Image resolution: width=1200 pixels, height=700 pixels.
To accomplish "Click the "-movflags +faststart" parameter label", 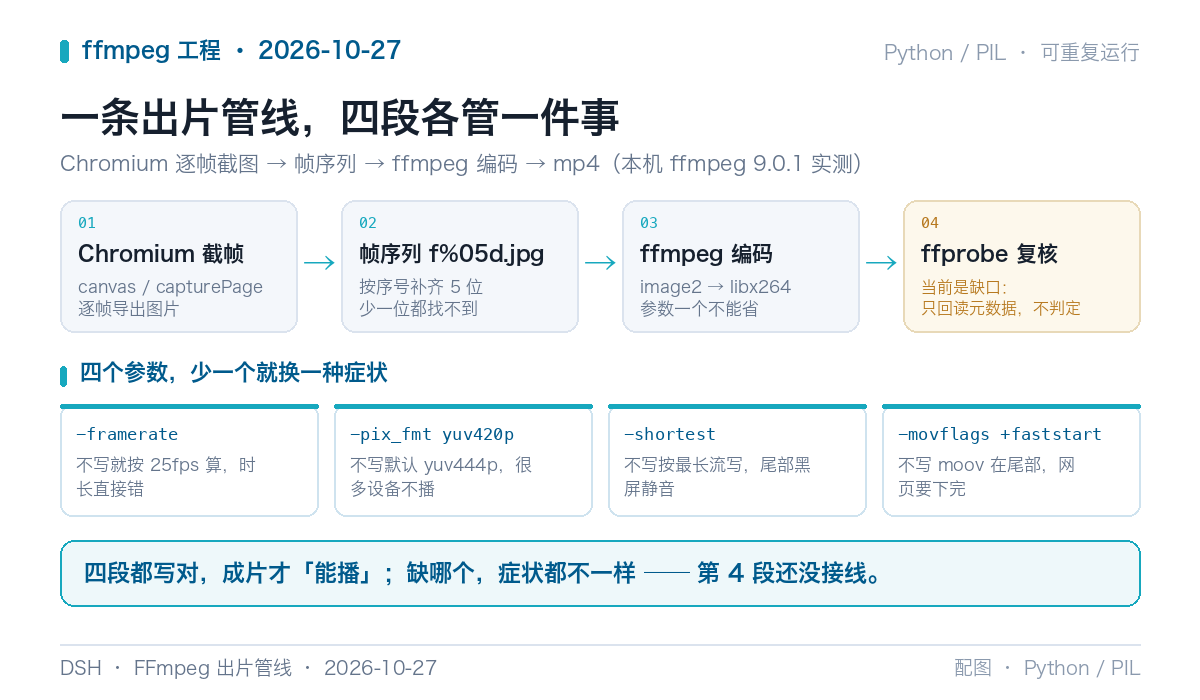I will click(1000, 434).
